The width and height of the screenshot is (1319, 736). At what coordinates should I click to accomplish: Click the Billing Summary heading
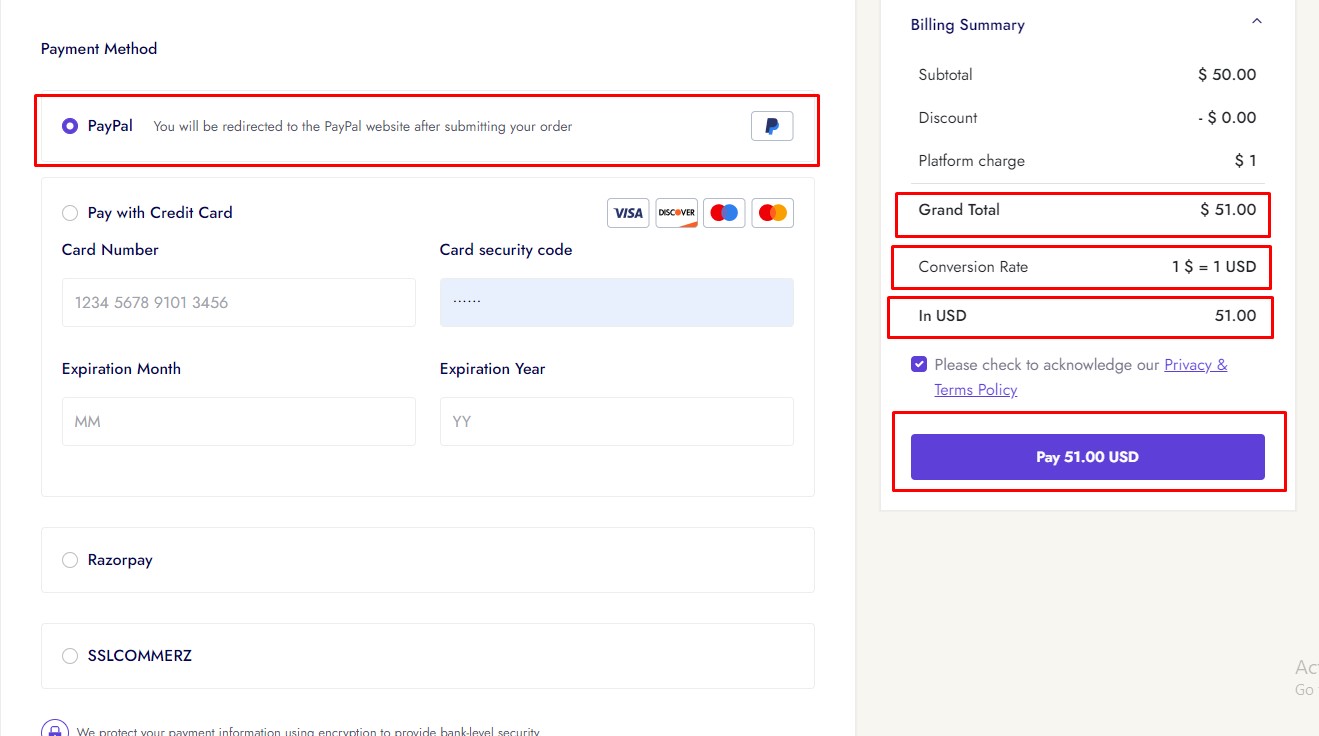coord(967,25)
